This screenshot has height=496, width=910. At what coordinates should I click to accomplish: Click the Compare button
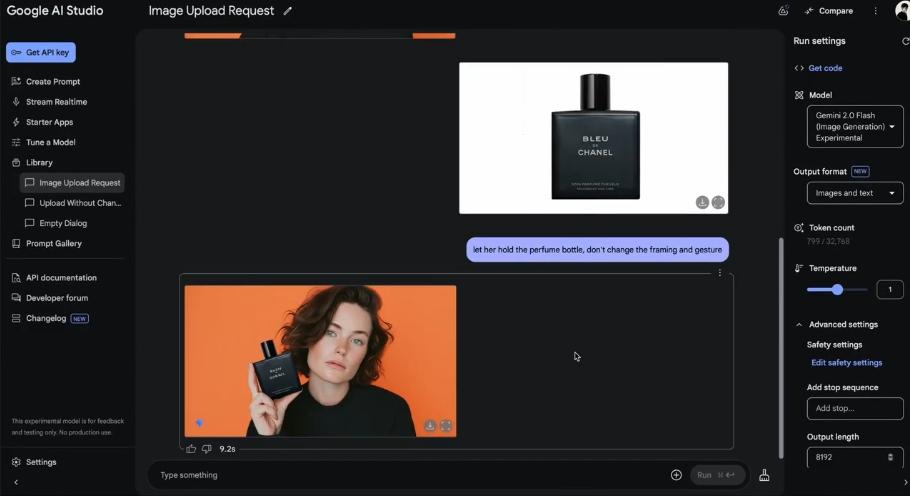click(829, 11)
